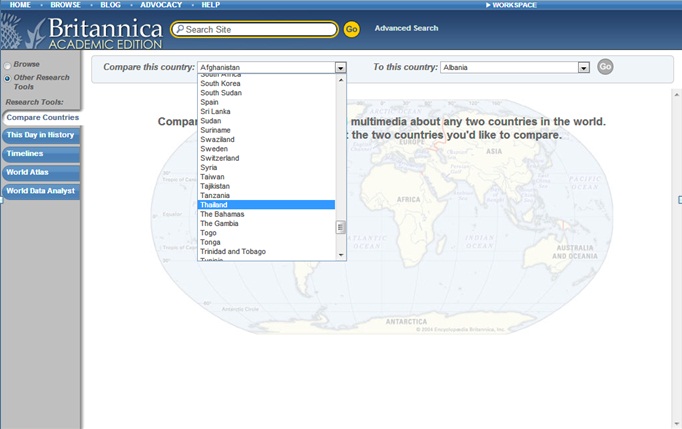Screen dimensions: 682x429
Task: Select highlighted Thailand in the list
Action: pyautogui.click(x=266, y=205)
